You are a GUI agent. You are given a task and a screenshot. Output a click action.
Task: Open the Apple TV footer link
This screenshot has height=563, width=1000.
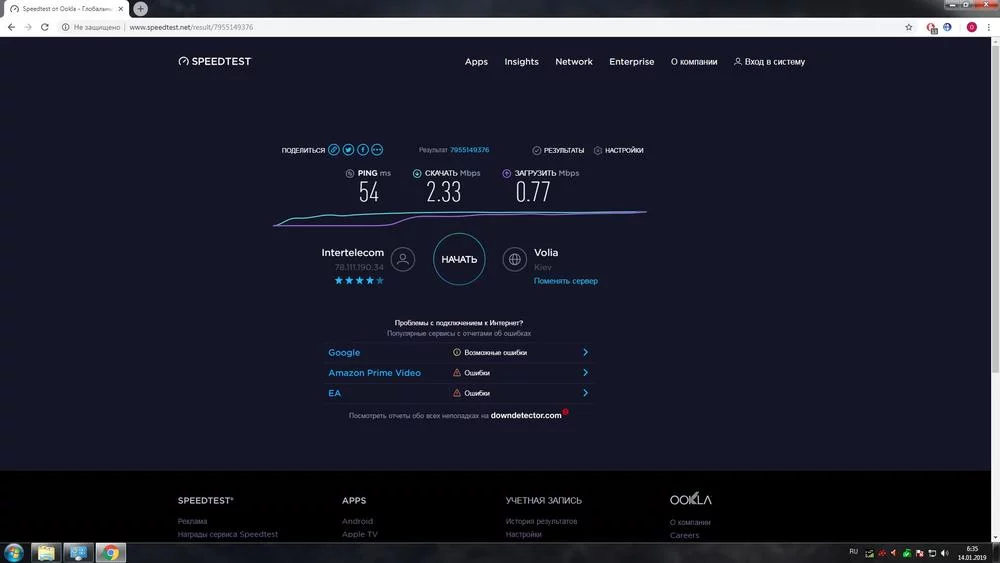360,534
